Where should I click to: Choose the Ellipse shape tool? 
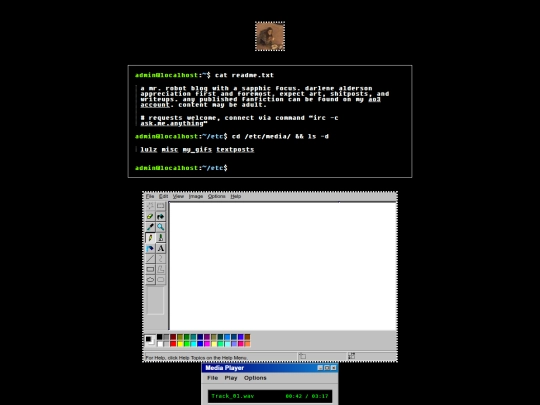pos(150,280)
